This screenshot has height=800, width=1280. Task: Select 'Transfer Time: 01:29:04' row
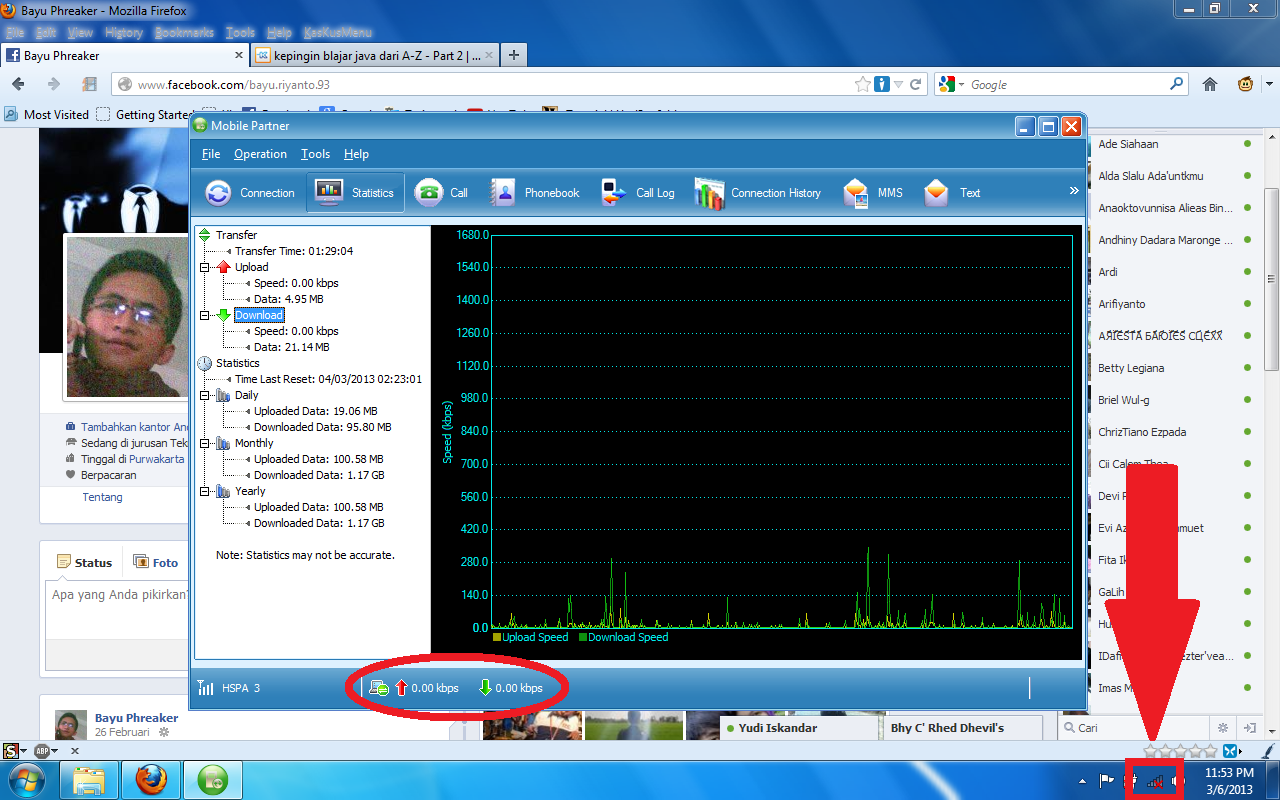pos(294,251)
